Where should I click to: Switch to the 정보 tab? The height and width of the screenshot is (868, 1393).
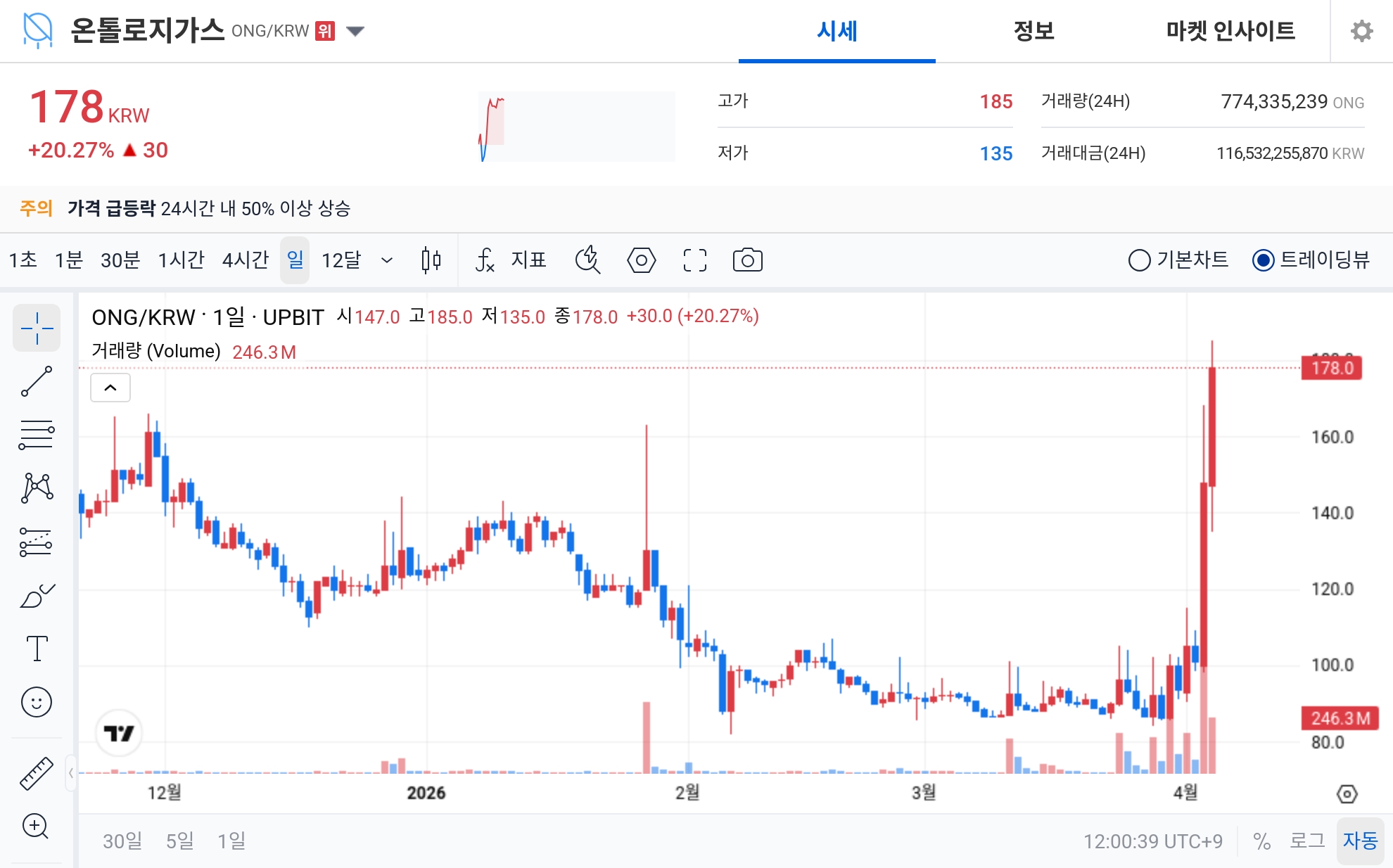click(1032, 31)
